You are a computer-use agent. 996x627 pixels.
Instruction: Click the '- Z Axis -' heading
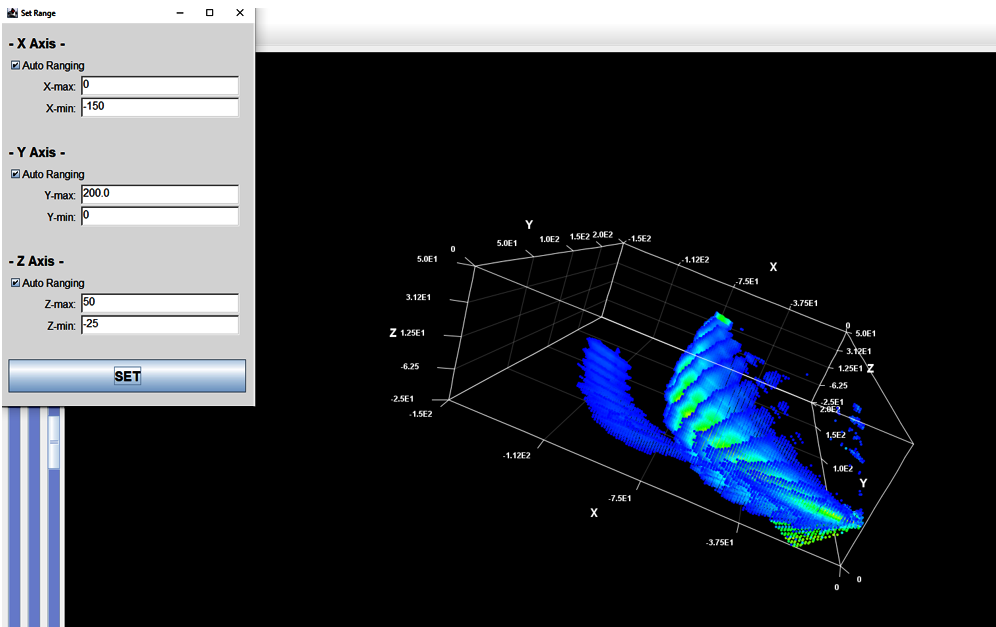[36, 261]
